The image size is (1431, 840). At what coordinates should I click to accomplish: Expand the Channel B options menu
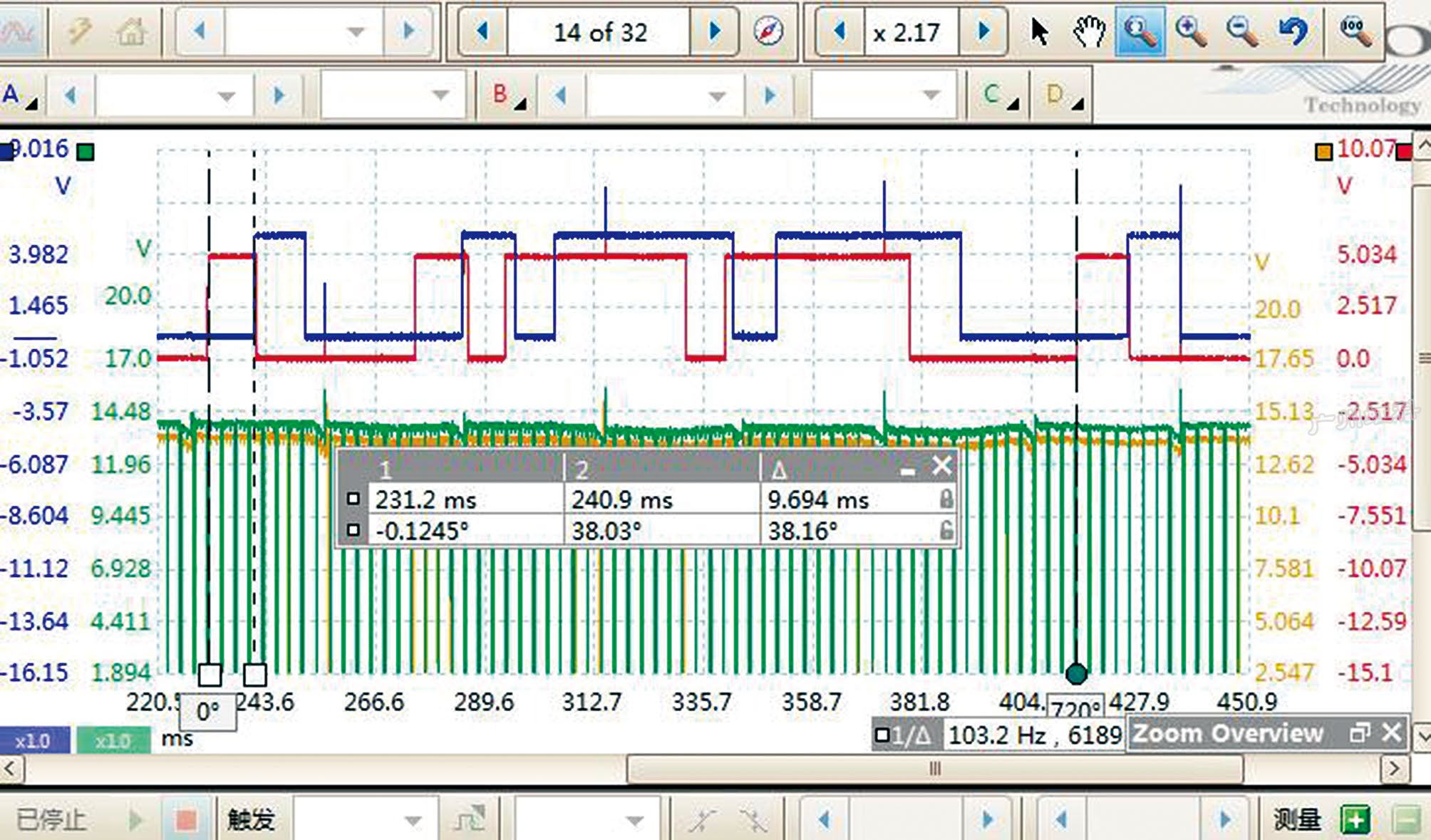click(x=509, y=95)
